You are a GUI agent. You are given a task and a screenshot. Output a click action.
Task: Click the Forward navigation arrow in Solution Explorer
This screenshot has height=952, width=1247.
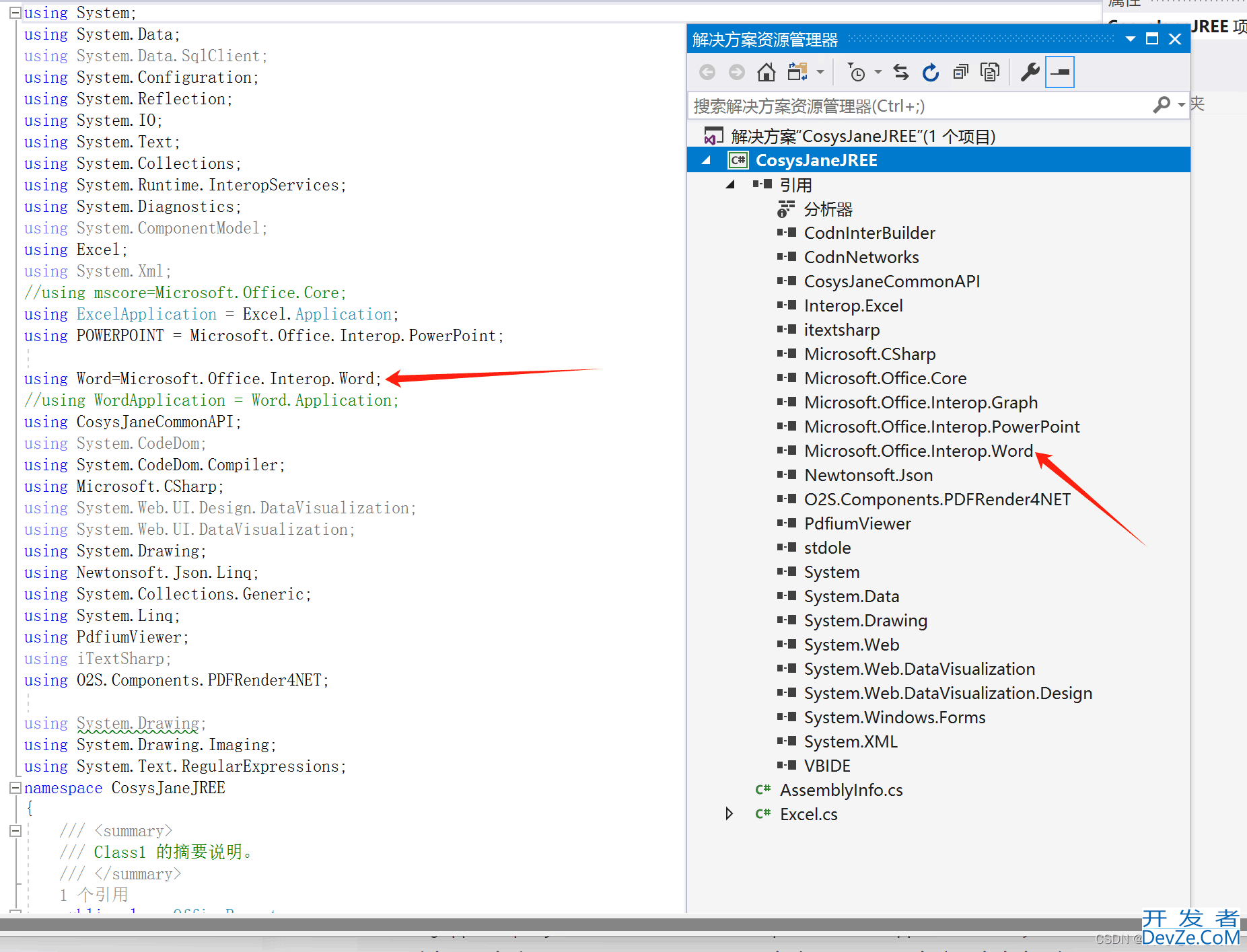point(737,72)
